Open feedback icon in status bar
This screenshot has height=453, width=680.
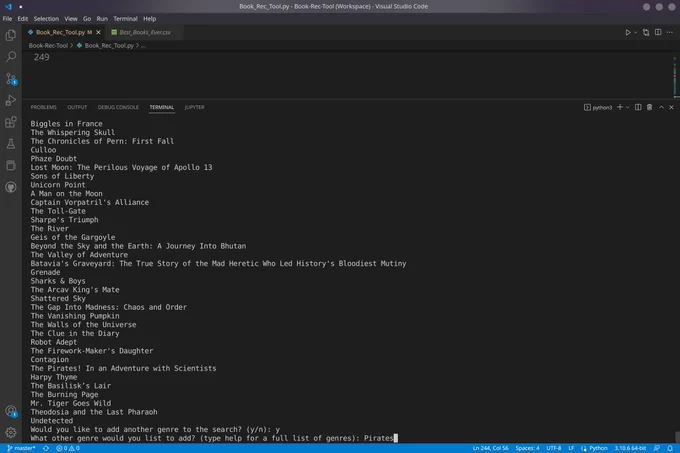657,448
